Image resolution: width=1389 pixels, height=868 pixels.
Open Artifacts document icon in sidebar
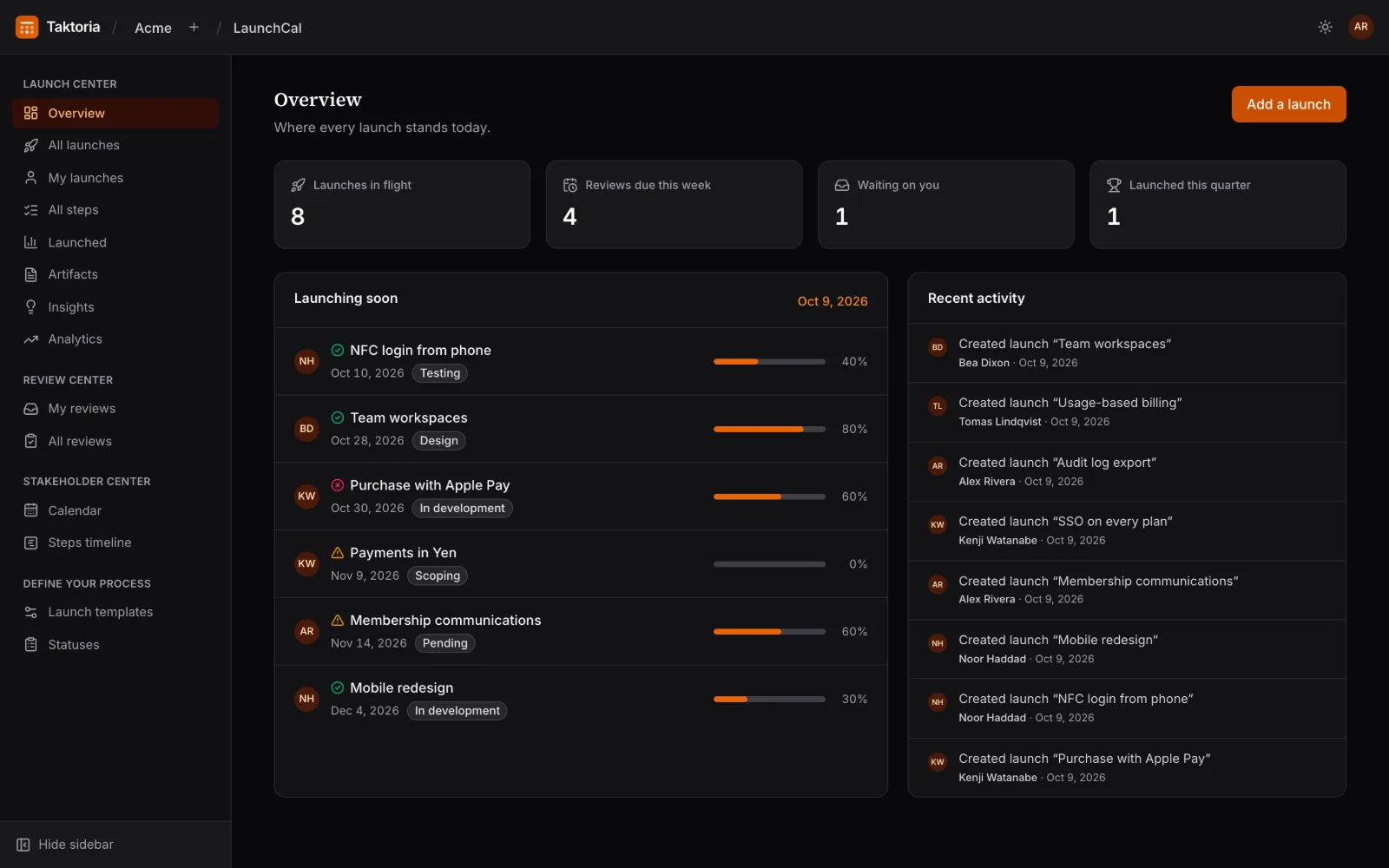31,274
